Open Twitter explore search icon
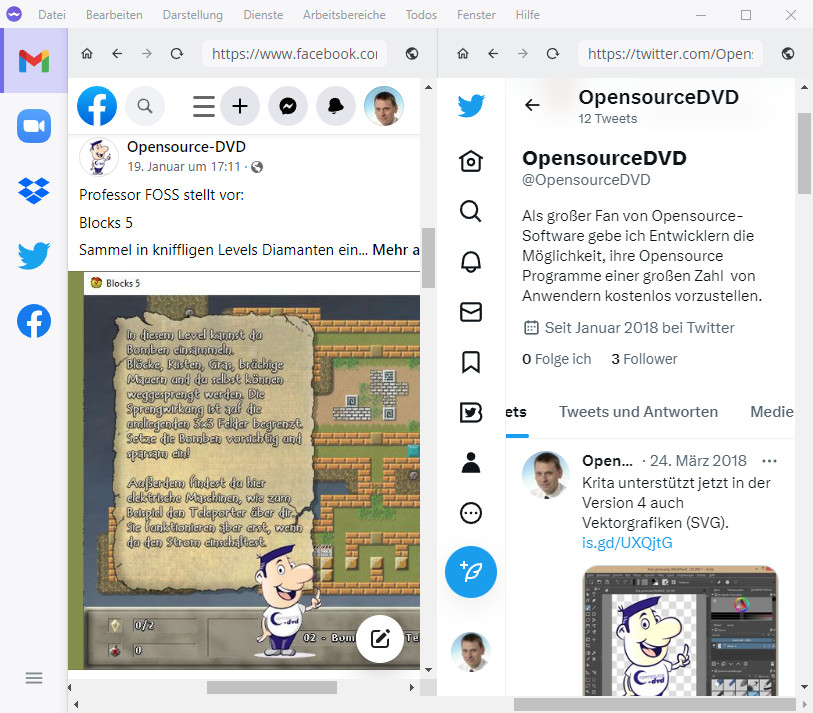Screen dimensions: 813x713 click(470, 210)
